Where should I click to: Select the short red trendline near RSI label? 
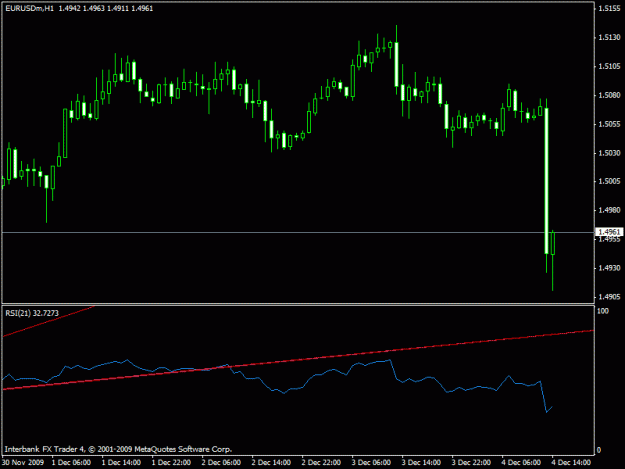(48, 322)
